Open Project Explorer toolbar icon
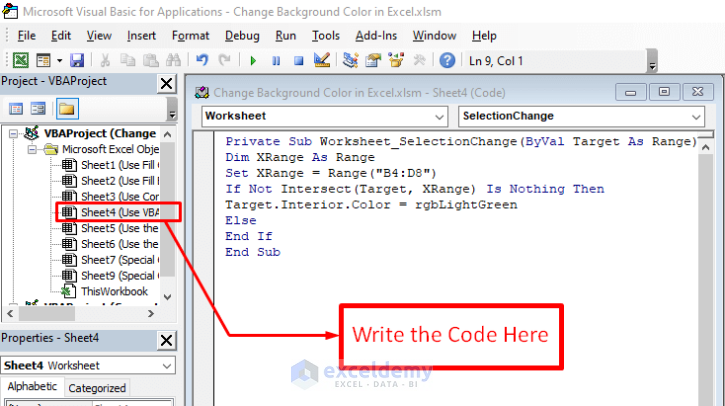This screenshot has height=406, width=725. click(x=350, y=61)
